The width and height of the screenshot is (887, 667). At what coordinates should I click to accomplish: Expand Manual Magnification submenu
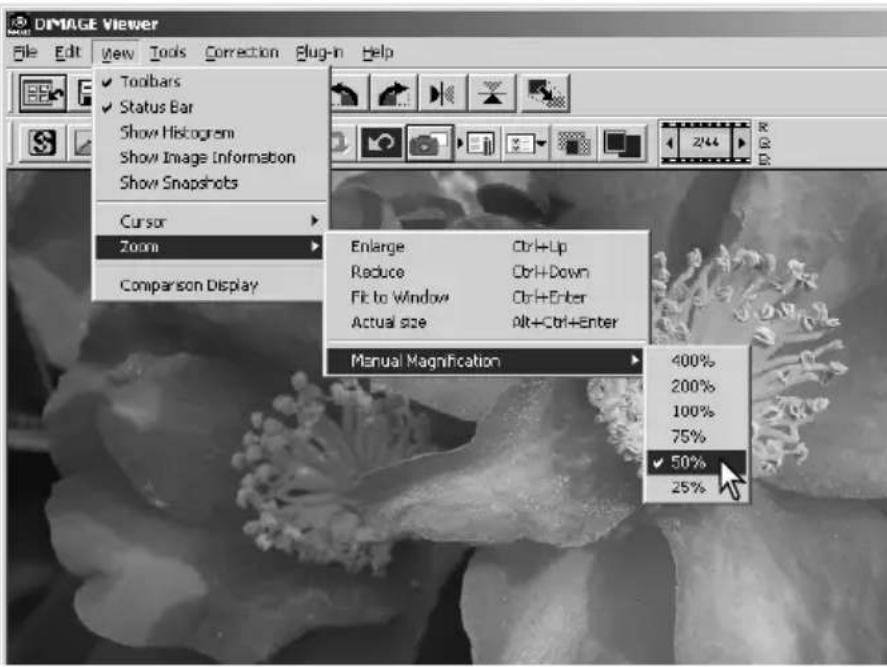485,361
